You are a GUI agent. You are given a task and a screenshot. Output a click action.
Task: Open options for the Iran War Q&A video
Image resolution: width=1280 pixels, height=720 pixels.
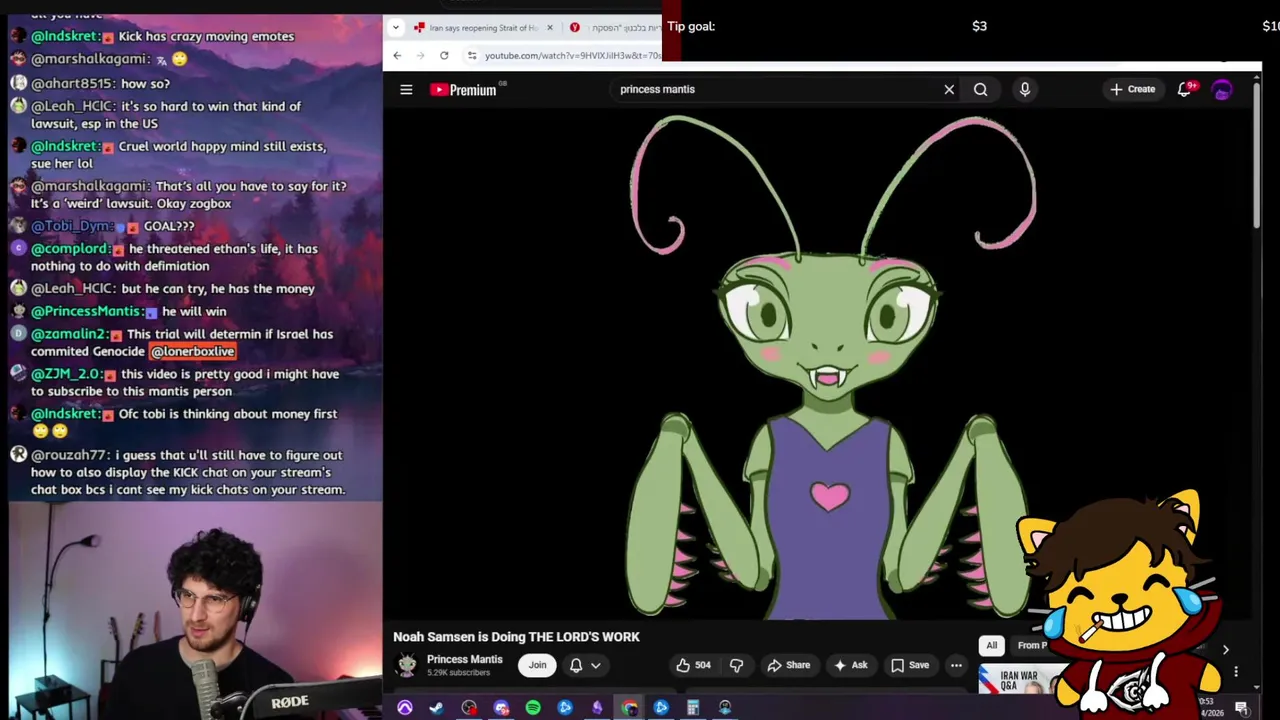1236,672
